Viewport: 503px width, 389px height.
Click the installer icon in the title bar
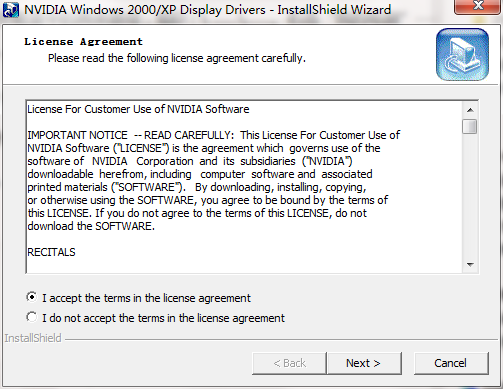[x=11, y=10]
